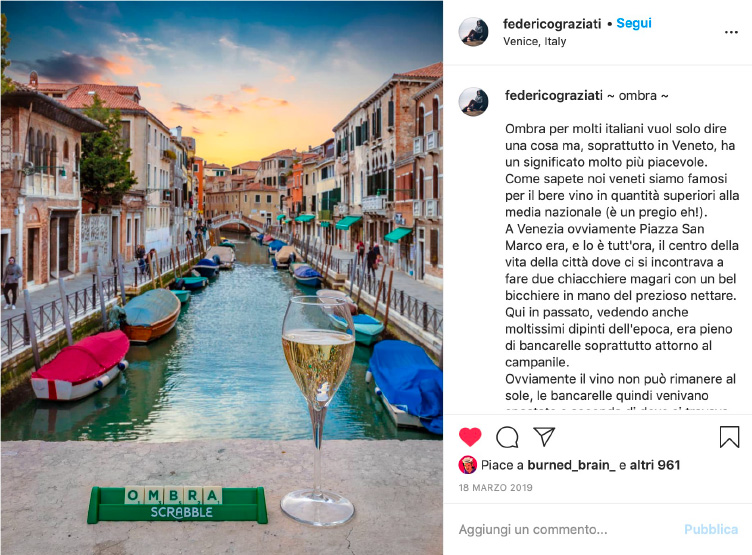The height and width of the screenshot is (555, 752).
Task: Click caption profile picture avatar
Action: click(473, 102)
